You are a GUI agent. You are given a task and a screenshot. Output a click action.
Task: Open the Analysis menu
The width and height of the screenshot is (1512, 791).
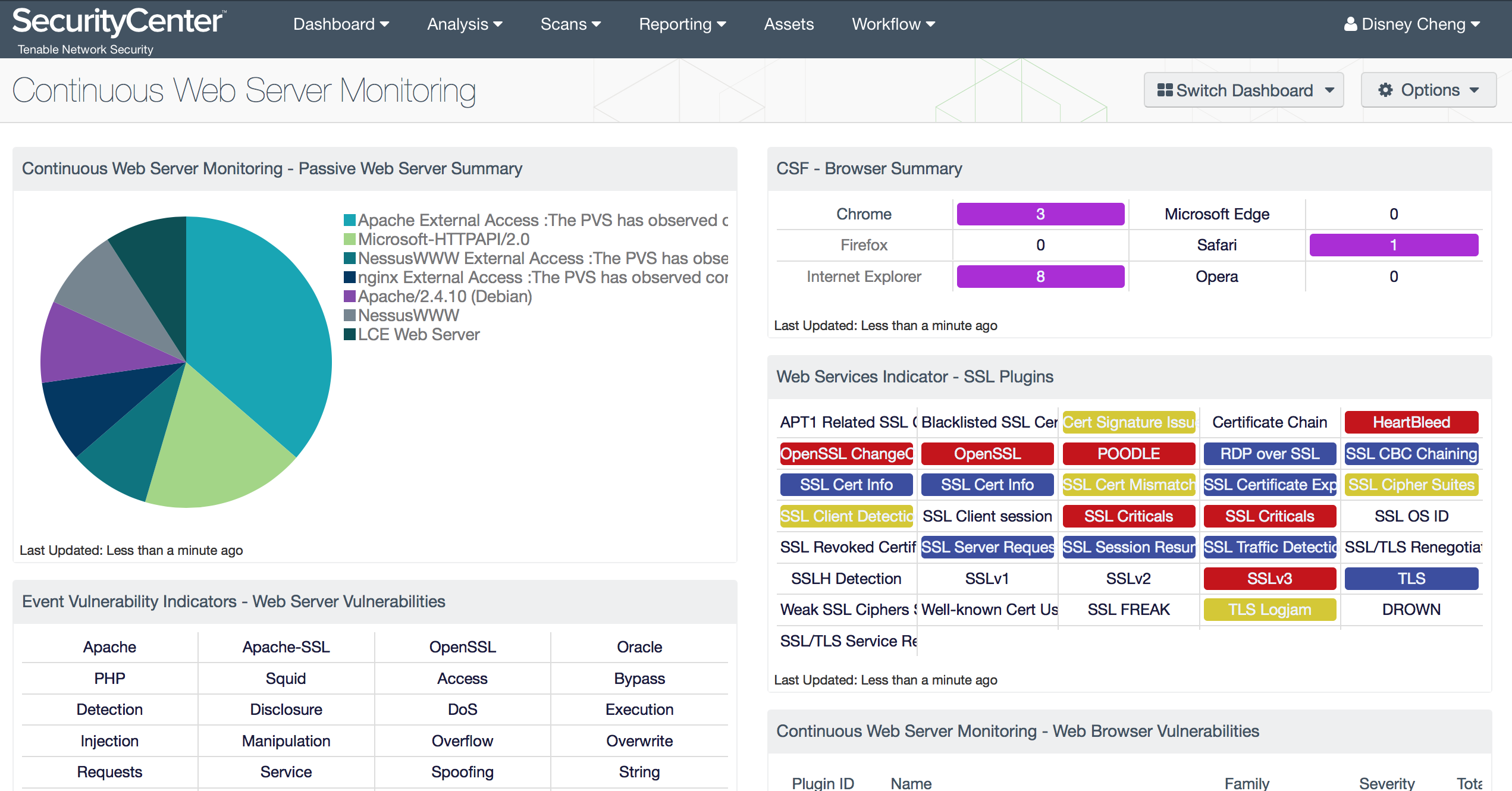tap(465, 24)
